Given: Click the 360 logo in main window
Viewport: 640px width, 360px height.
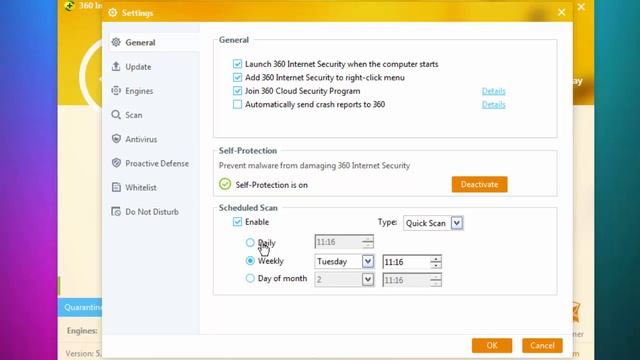Looking at the screenshot, I should (69, 5).
